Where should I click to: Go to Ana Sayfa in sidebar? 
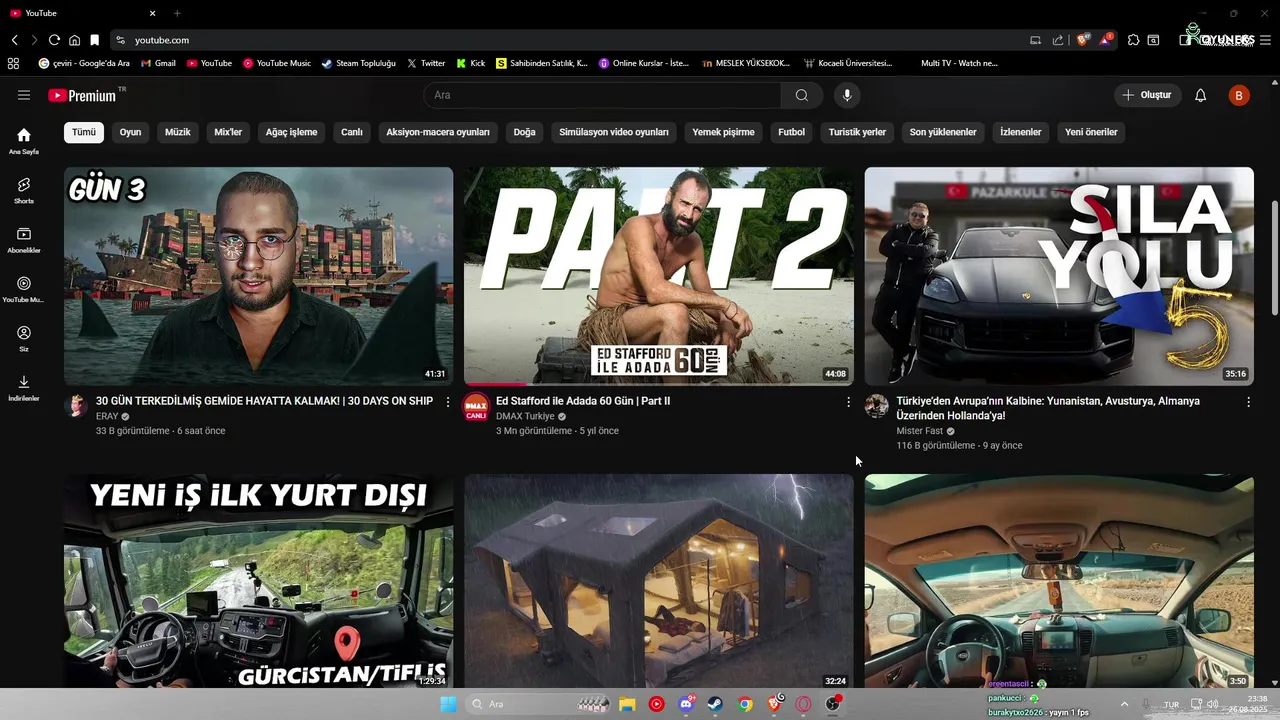(x=24, y=141)
